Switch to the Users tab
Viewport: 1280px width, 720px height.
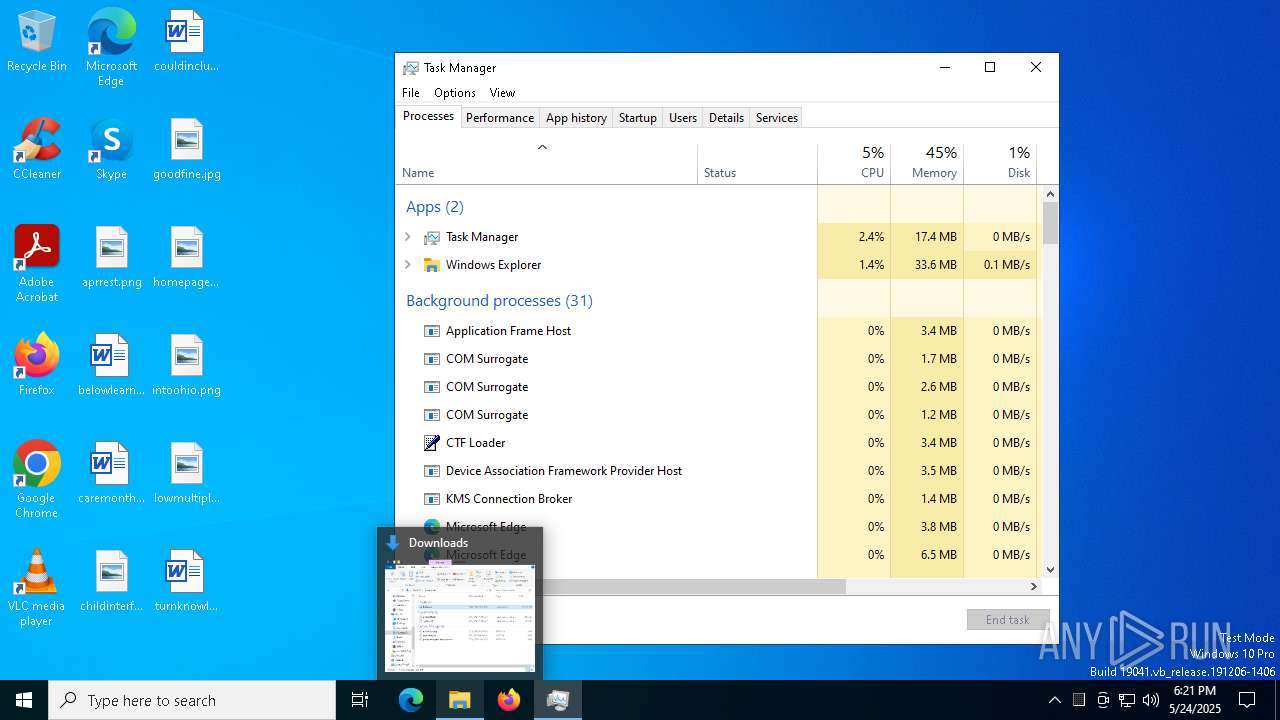682,118
